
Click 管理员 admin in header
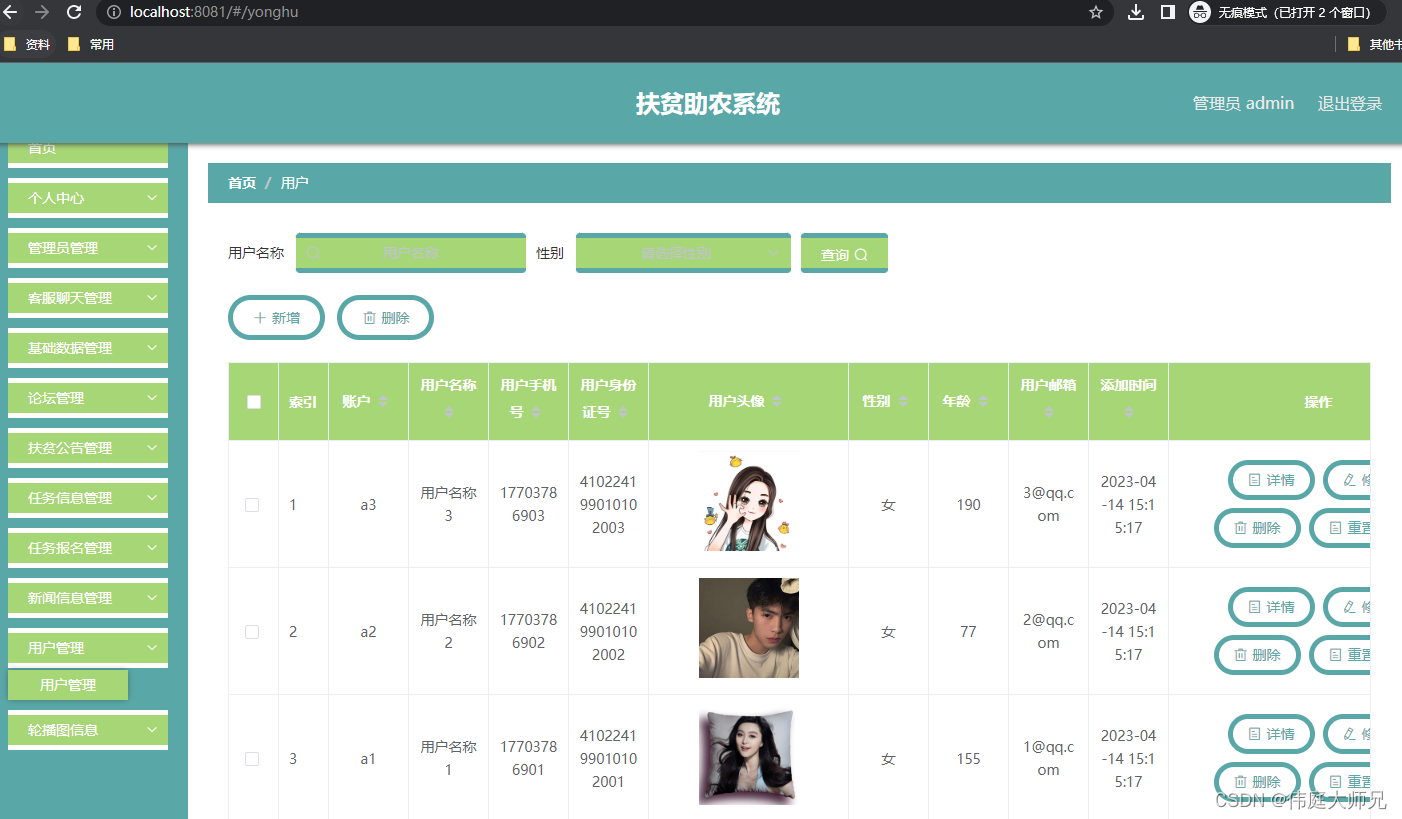click(x=1243, y=104)
